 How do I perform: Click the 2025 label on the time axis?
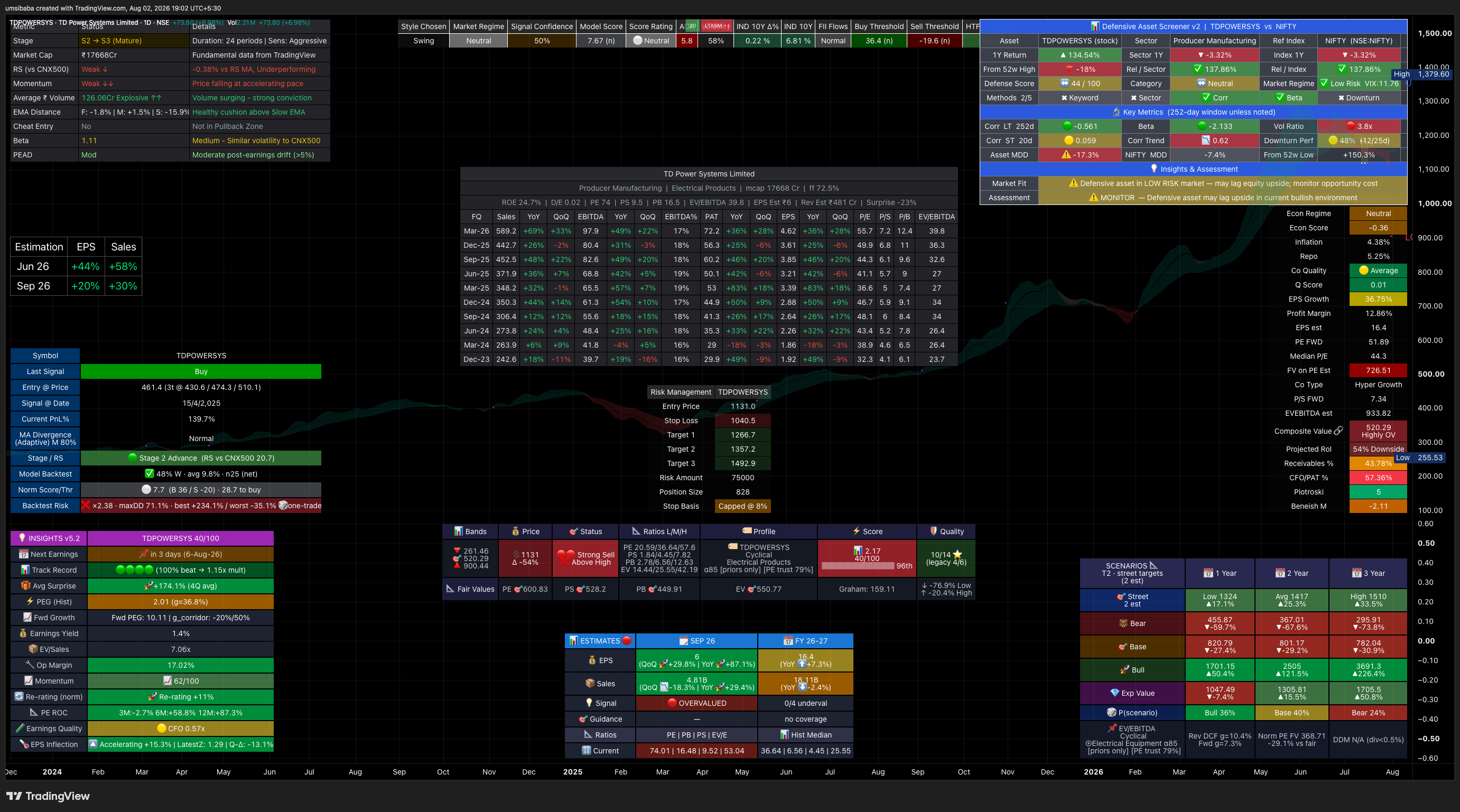[573, 772]
